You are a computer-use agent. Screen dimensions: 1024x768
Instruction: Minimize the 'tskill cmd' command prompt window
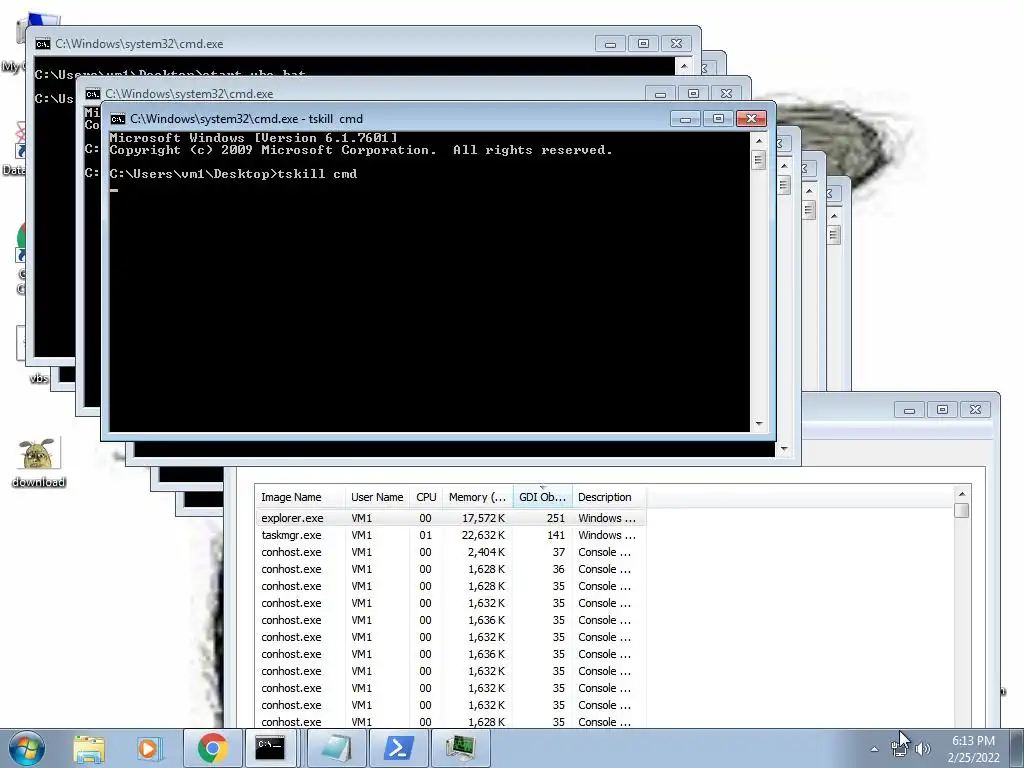[x=686, y=118]
